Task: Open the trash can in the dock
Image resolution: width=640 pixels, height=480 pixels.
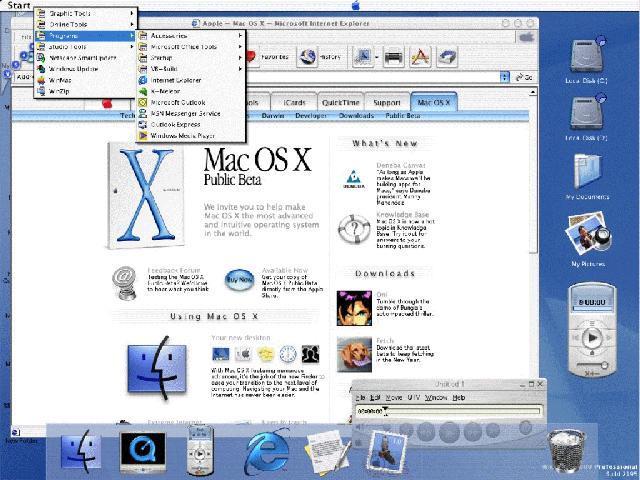Action: [567, 451]
